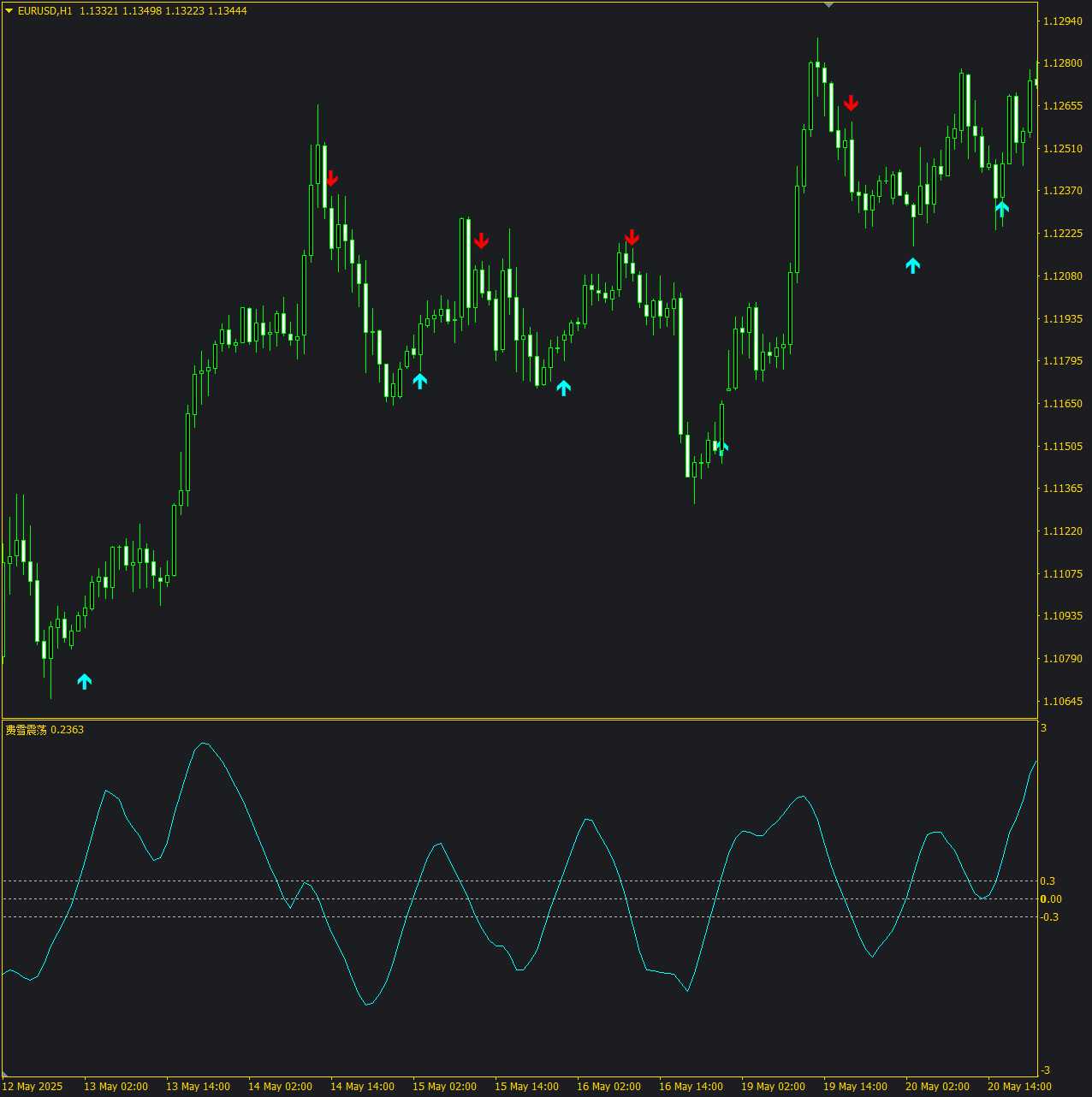Click the 20 May 14:00 time axis label

point(1019,1087)
